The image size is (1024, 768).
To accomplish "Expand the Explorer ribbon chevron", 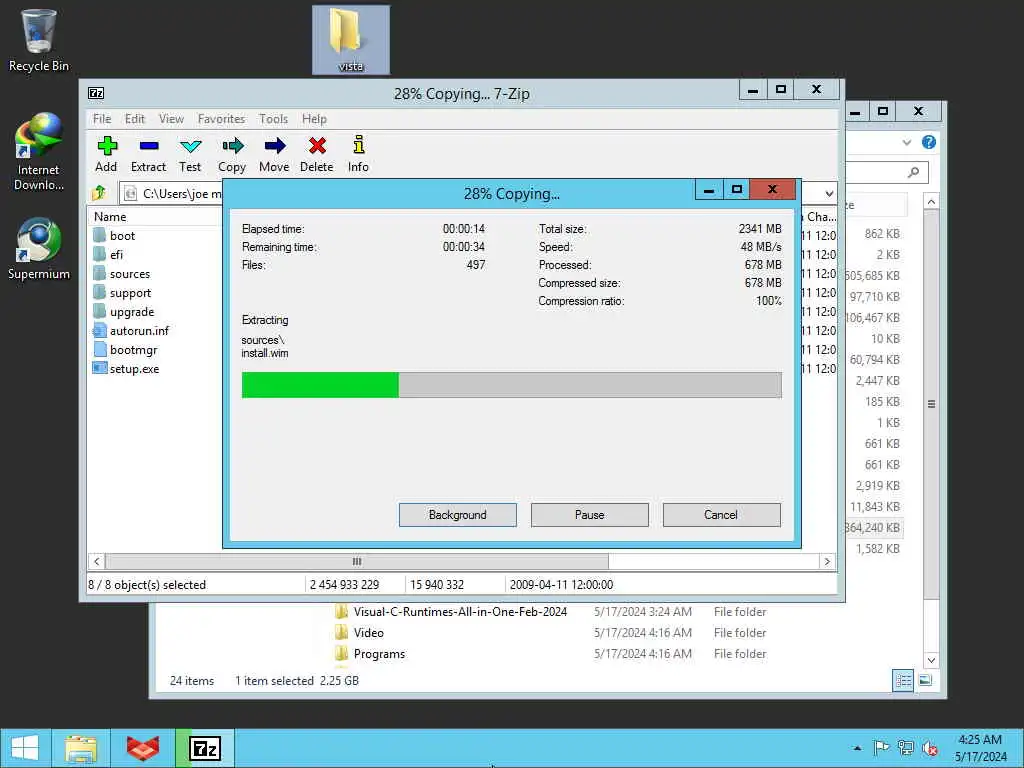I will click(x=906, y=142).
